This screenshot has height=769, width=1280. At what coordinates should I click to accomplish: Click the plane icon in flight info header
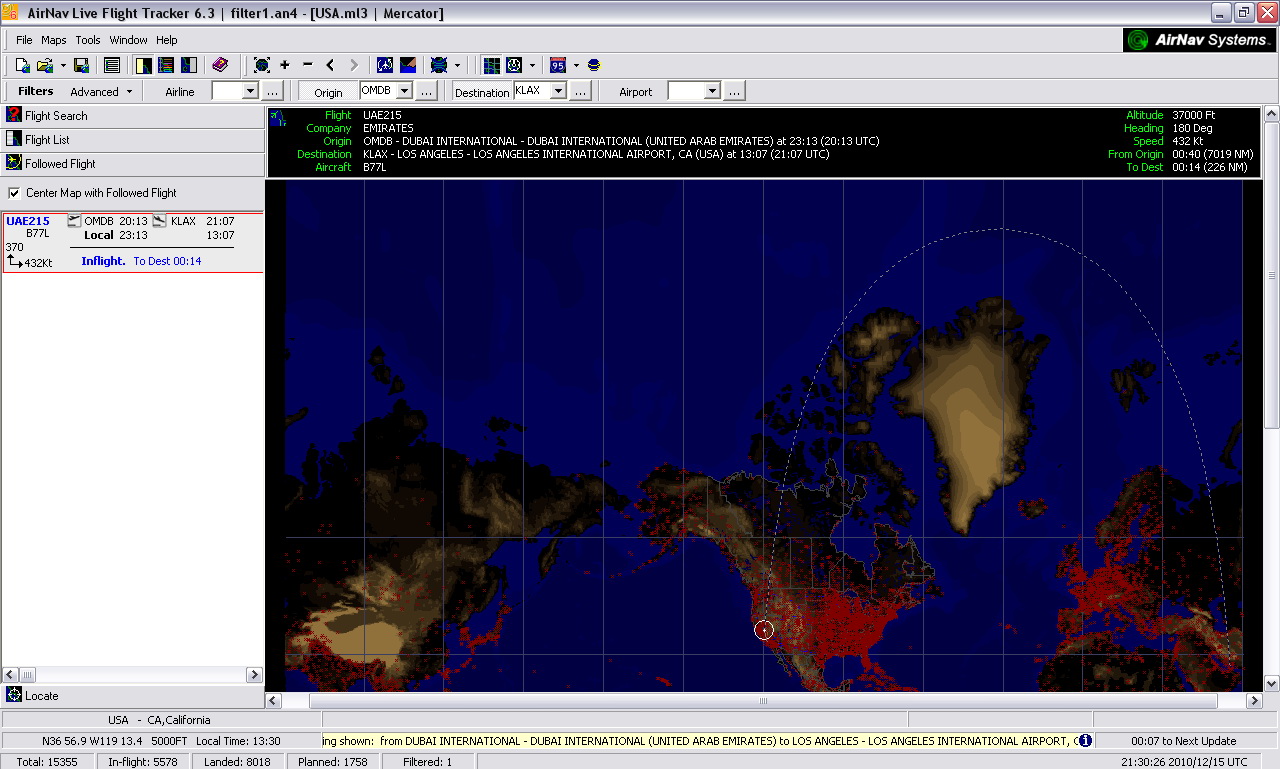click(x=277, y=119)
